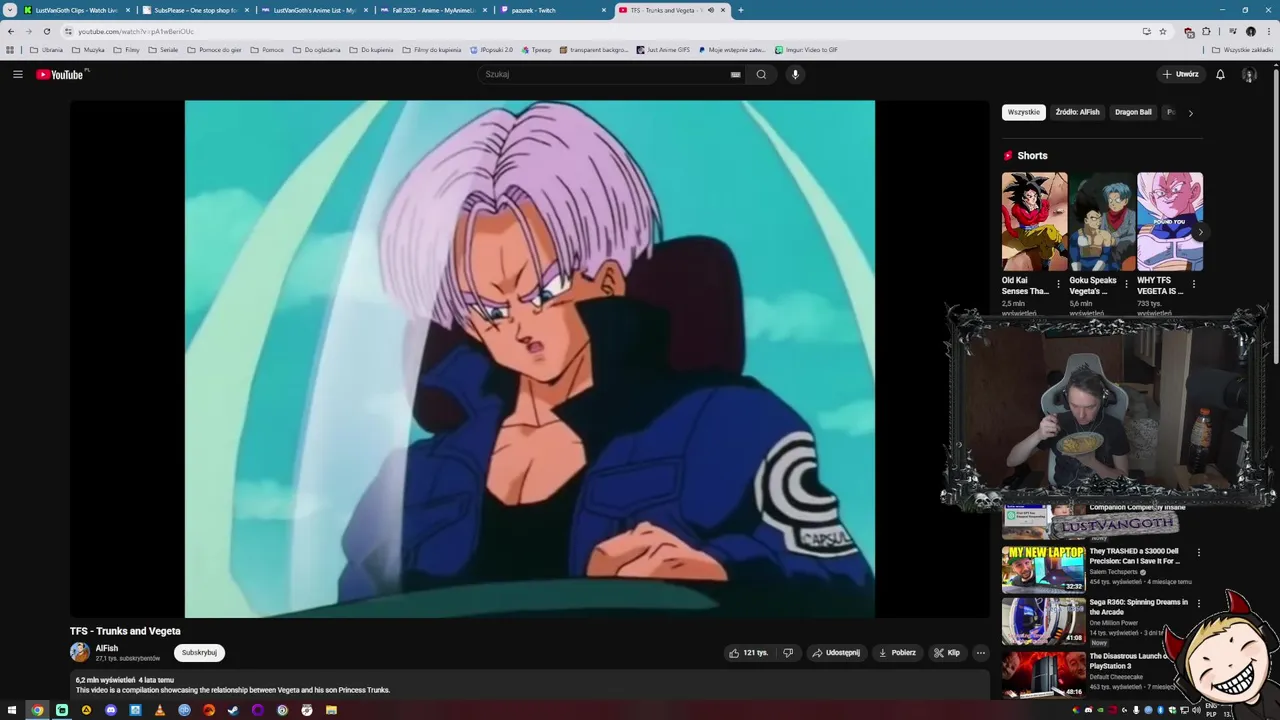This screenshot has width=1280, height=720.
Task: Open the Chrome profile avatar
Action: click(x=1250, y=31)
